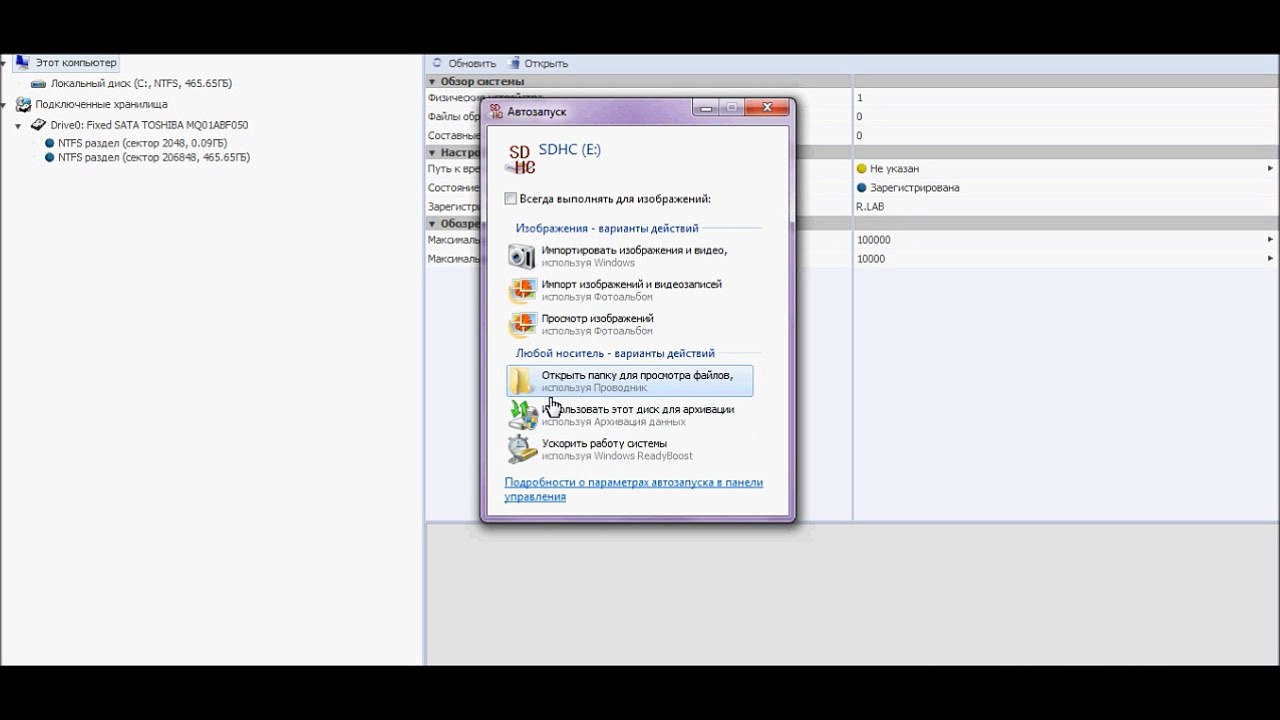Click the 'Обновить' toolbar button

464,63
